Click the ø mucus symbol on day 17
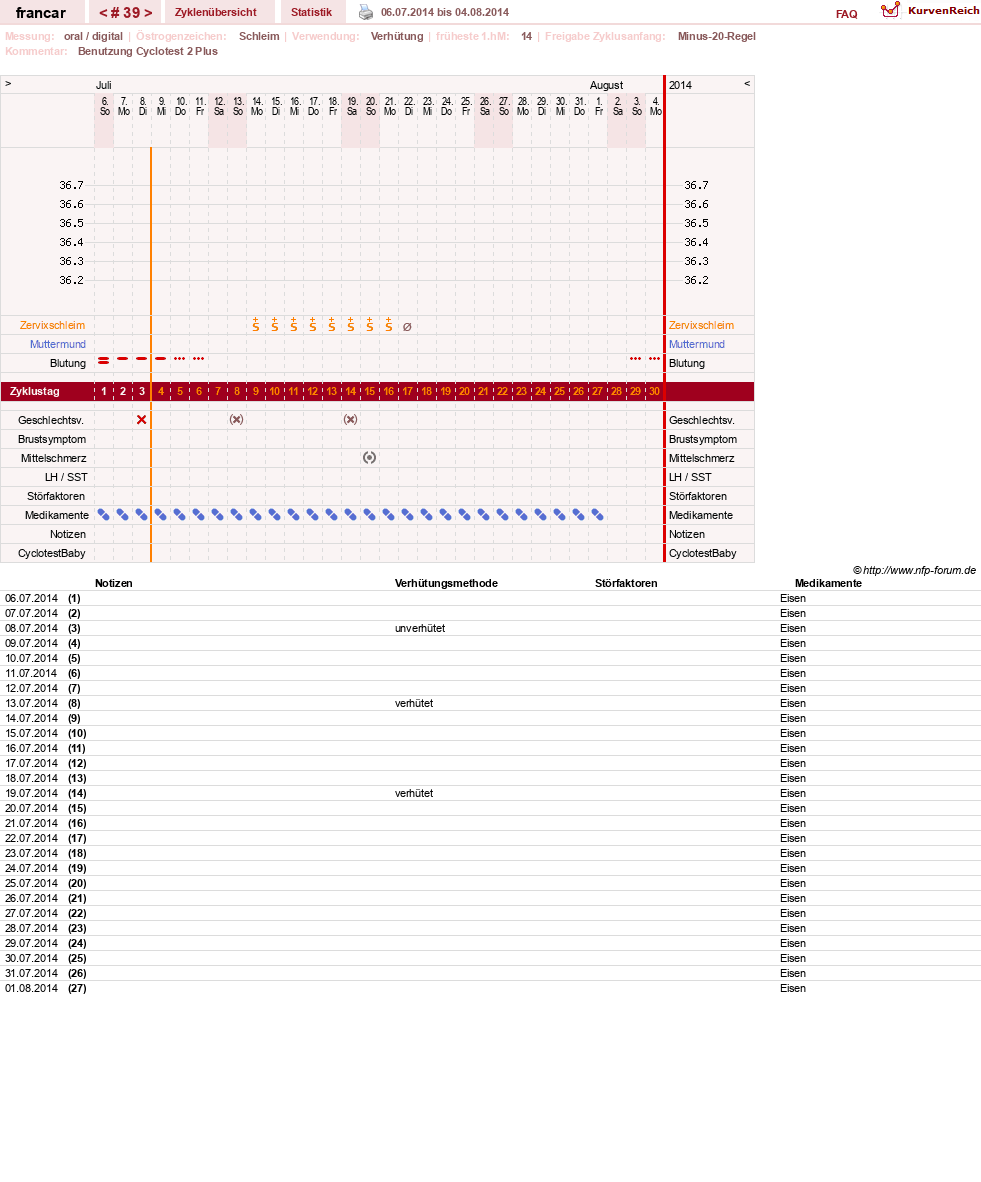Image resolution: width=981 pixels, height=1182 pixels. pos(407,326)
